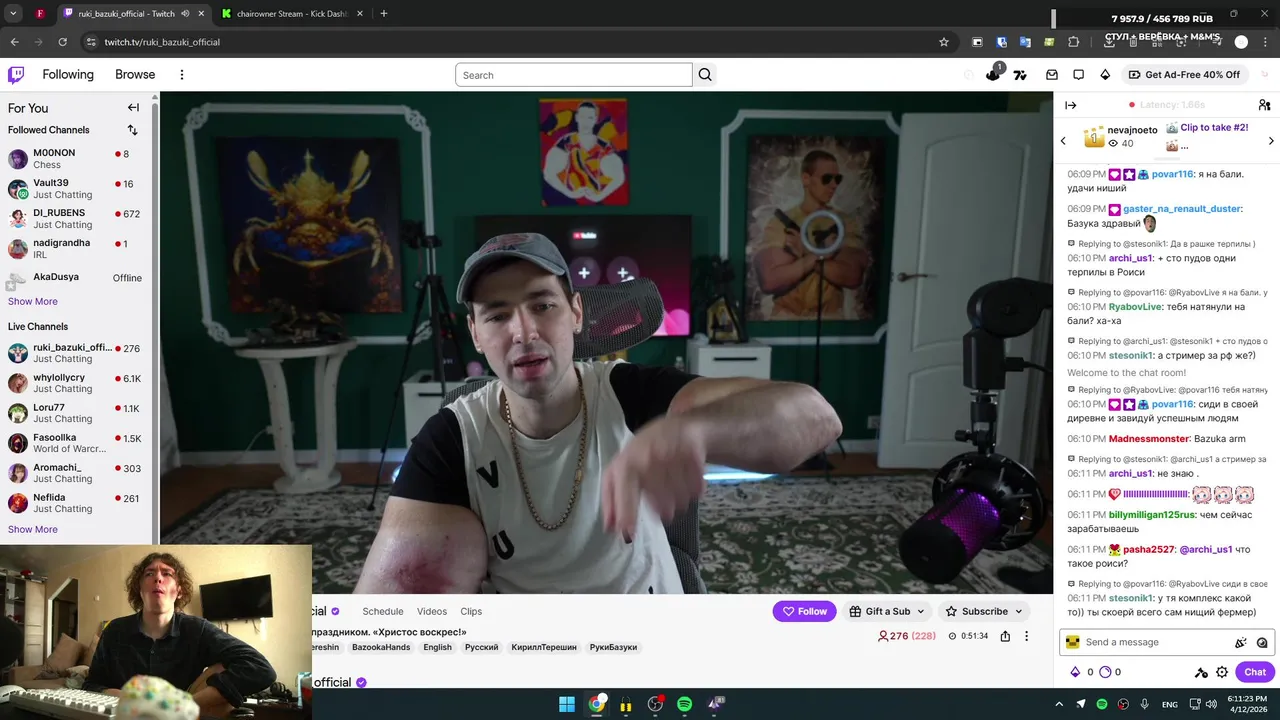This screenshot has width=1280, height=720.
Task: Open the celebration party popper icon in chat
Action: click(1241, 643)
